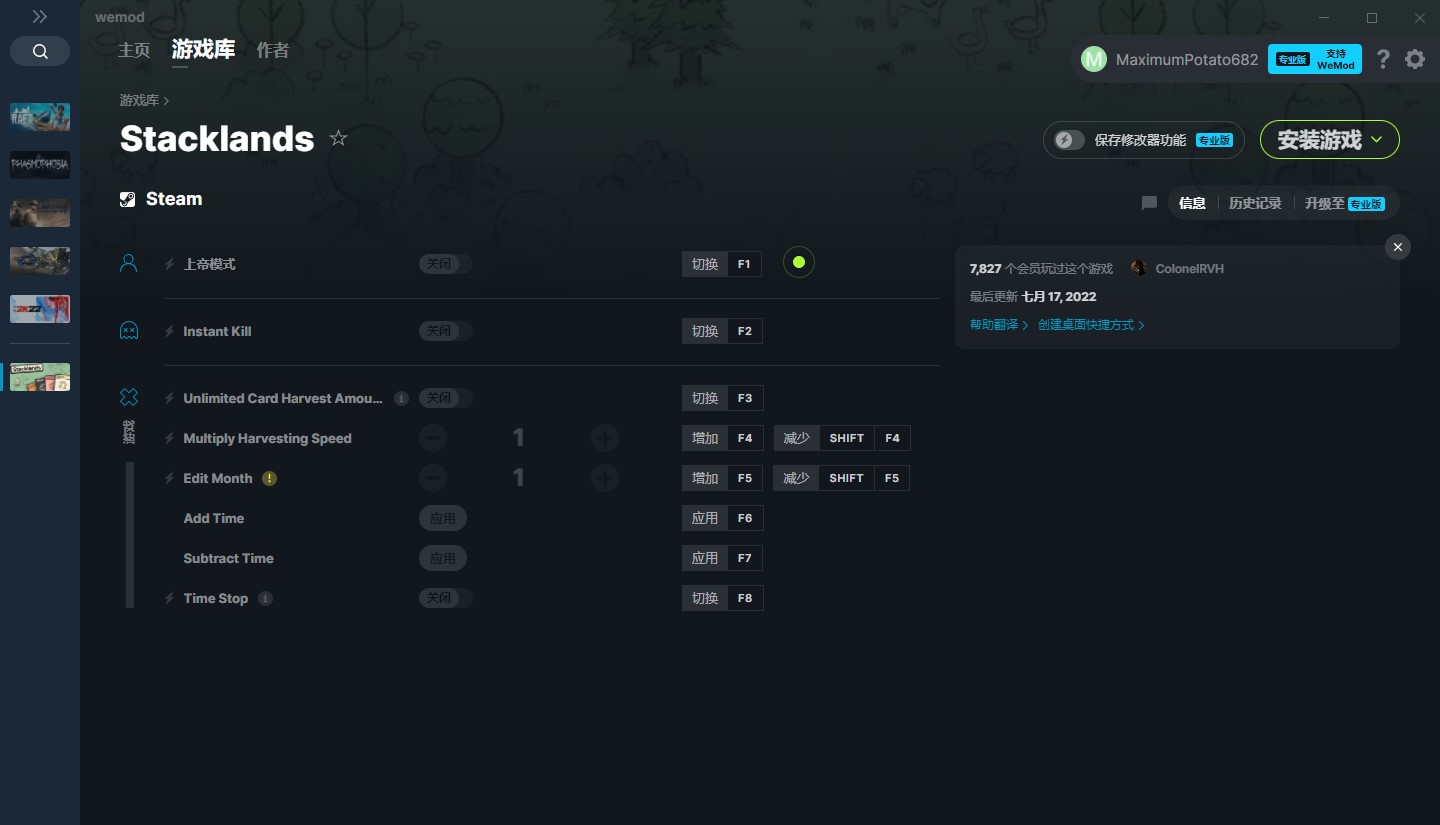Toggle Unlimited Card Harvest Amount switch
The width and height of the screenshot is (1440, 825).
(x=445, y=398)
